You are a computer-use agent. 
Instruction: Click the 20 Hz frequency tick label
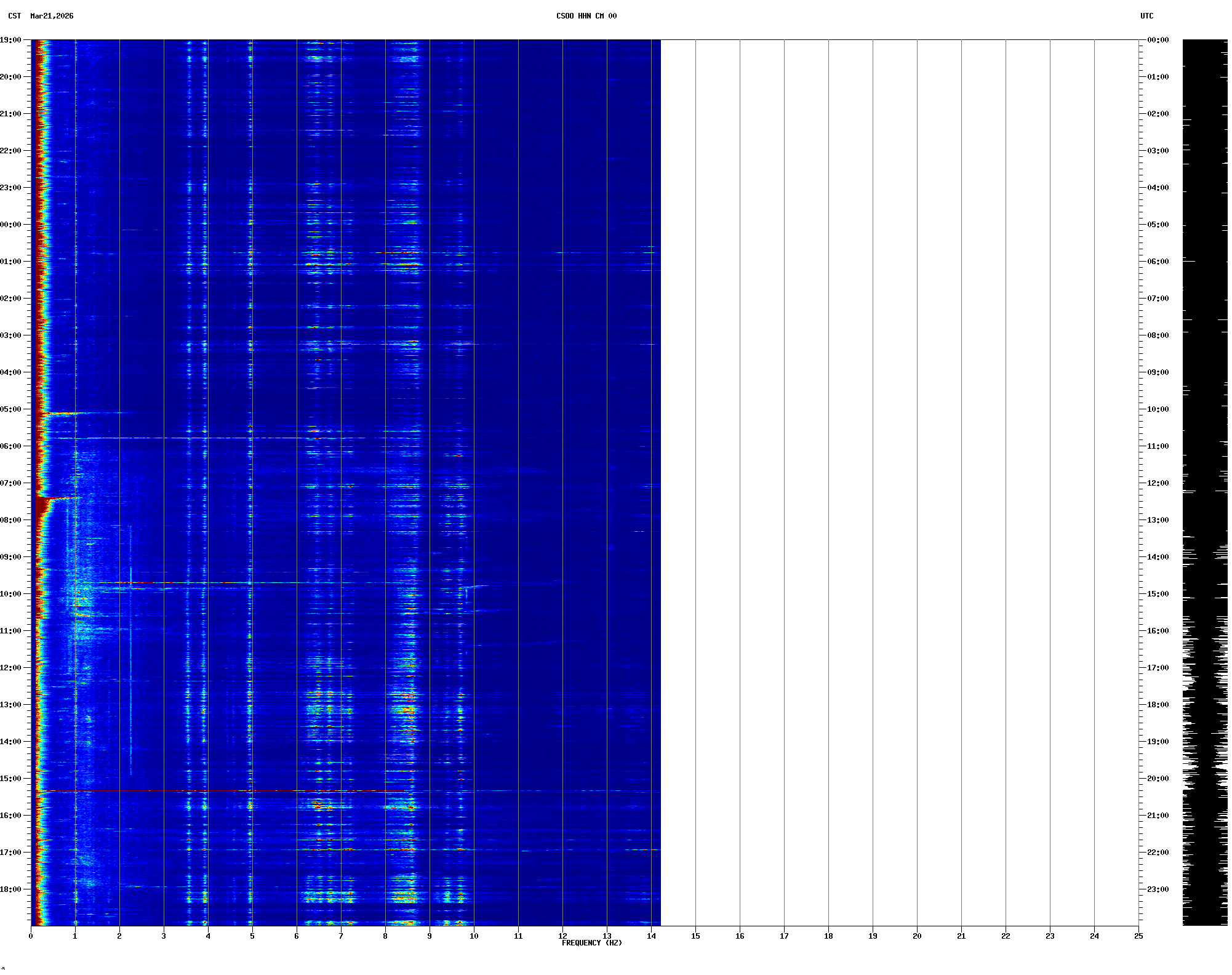point(917,936)
